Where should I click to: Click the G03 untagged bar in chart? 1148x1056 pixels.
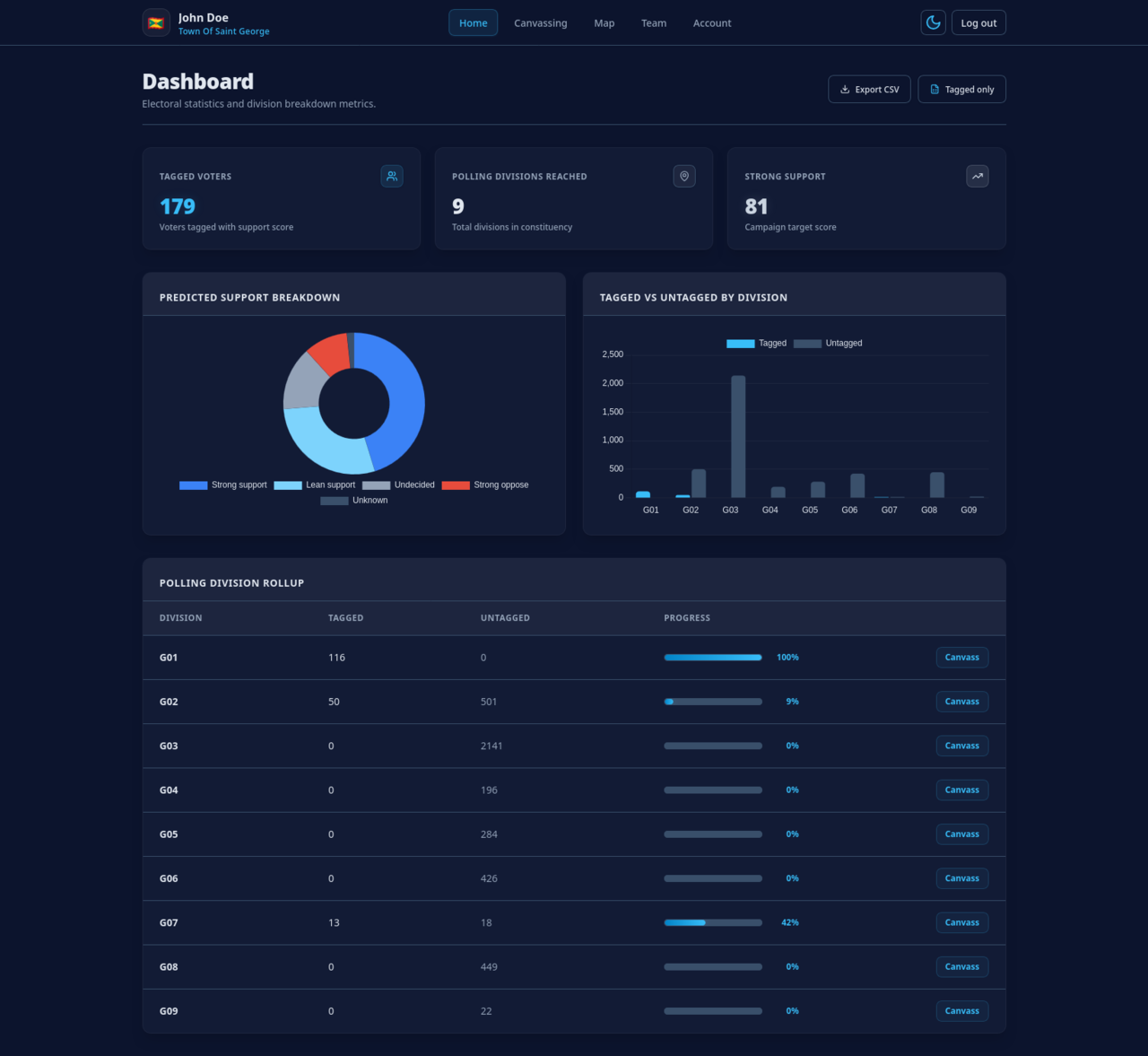[738, 436]
